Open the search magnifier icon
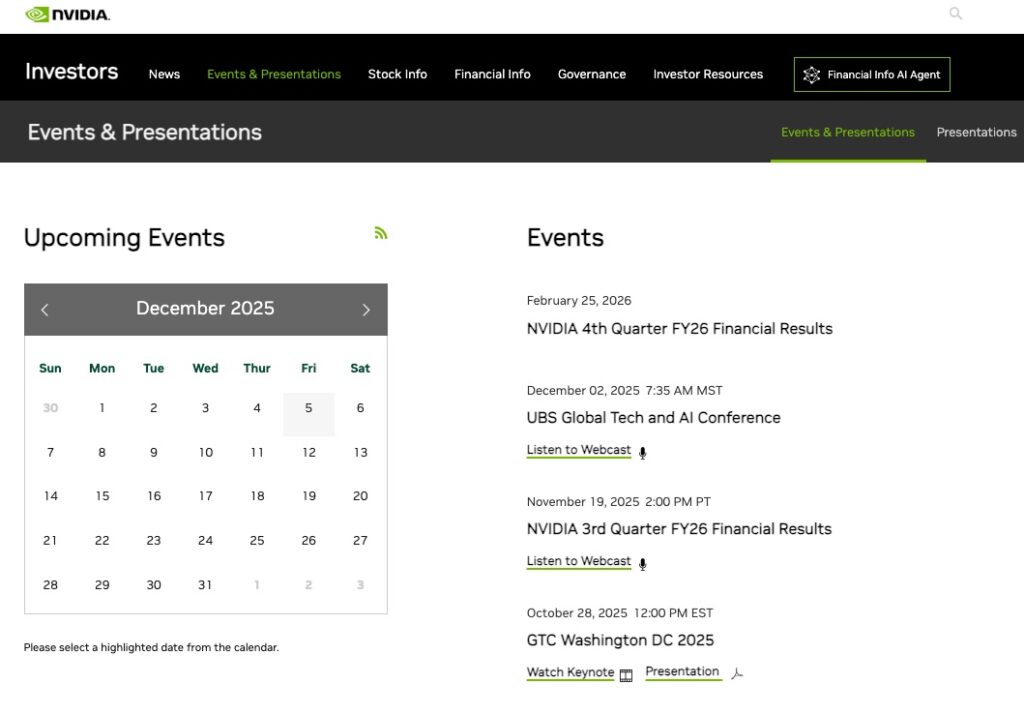Image resolution: width=1024 pixels, height=714 pixels. (955, 14)
